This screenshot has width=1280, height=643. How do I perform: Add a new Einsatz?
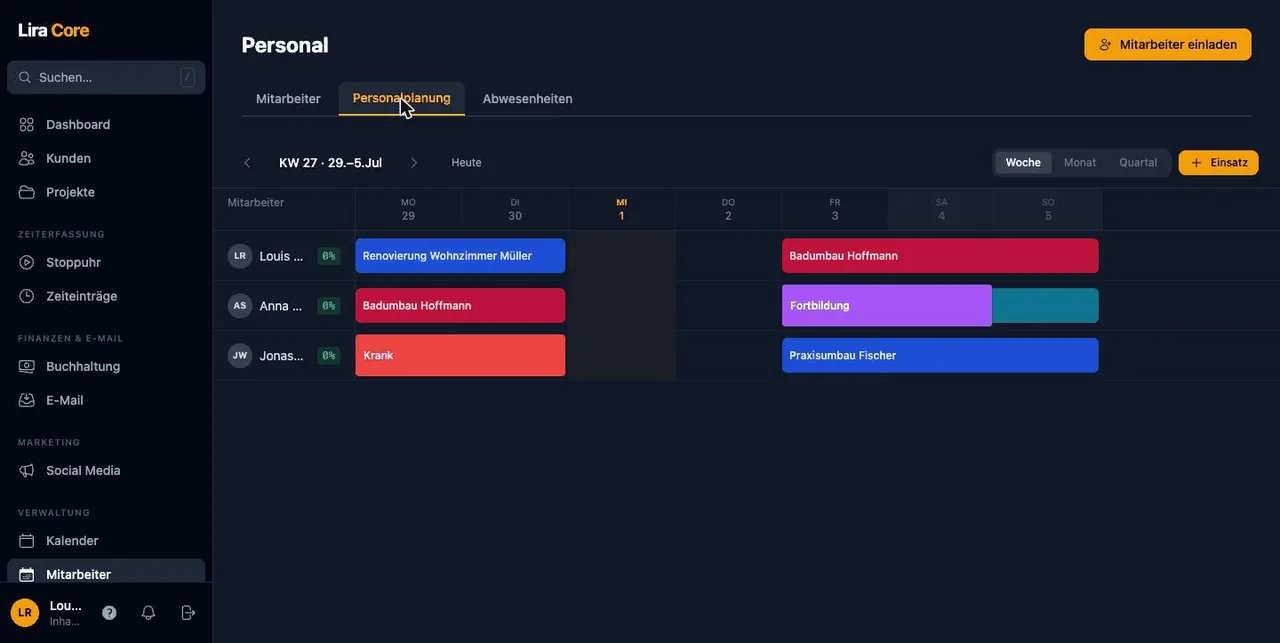1219,163
